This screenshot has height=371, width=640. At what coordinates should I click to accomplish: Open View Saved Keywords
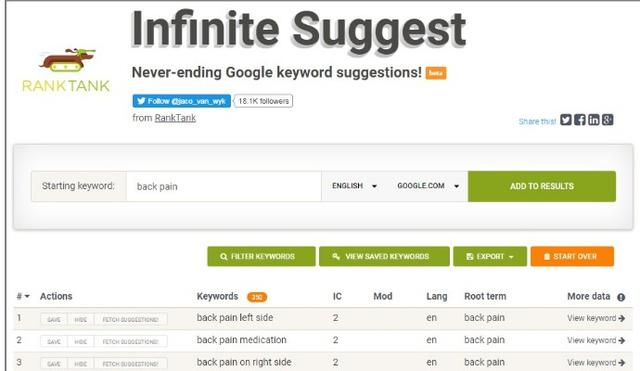point(384,256)
